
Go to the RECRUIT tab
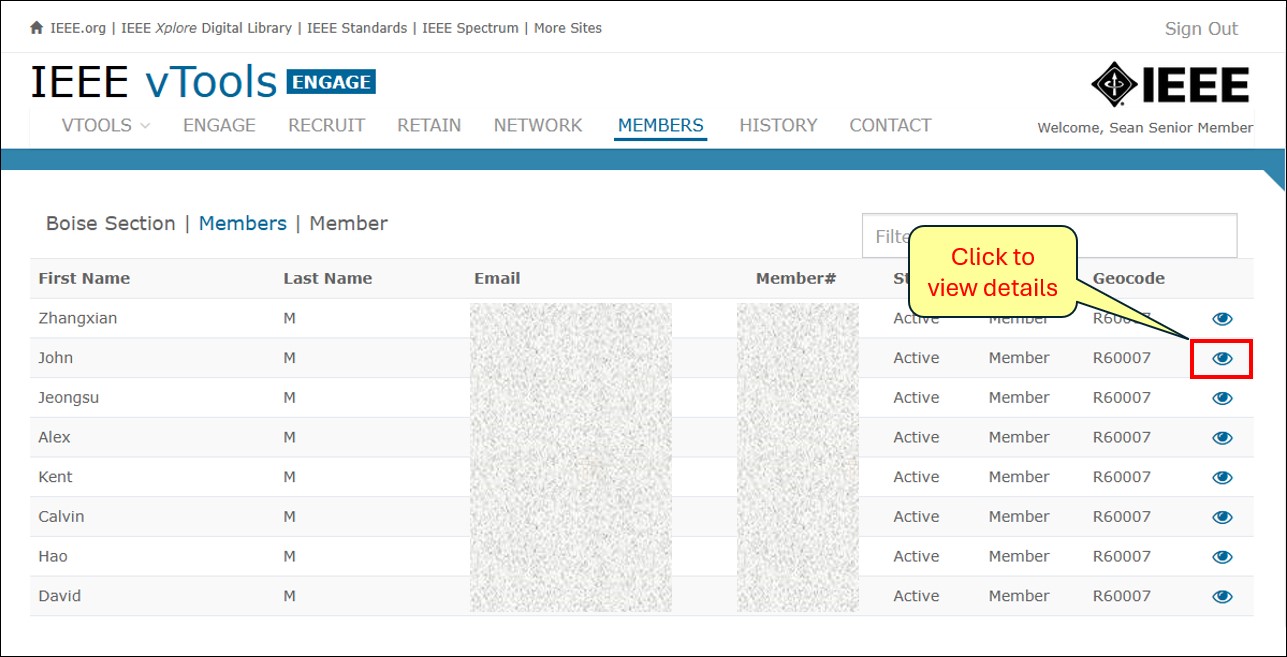coord(326,125)
